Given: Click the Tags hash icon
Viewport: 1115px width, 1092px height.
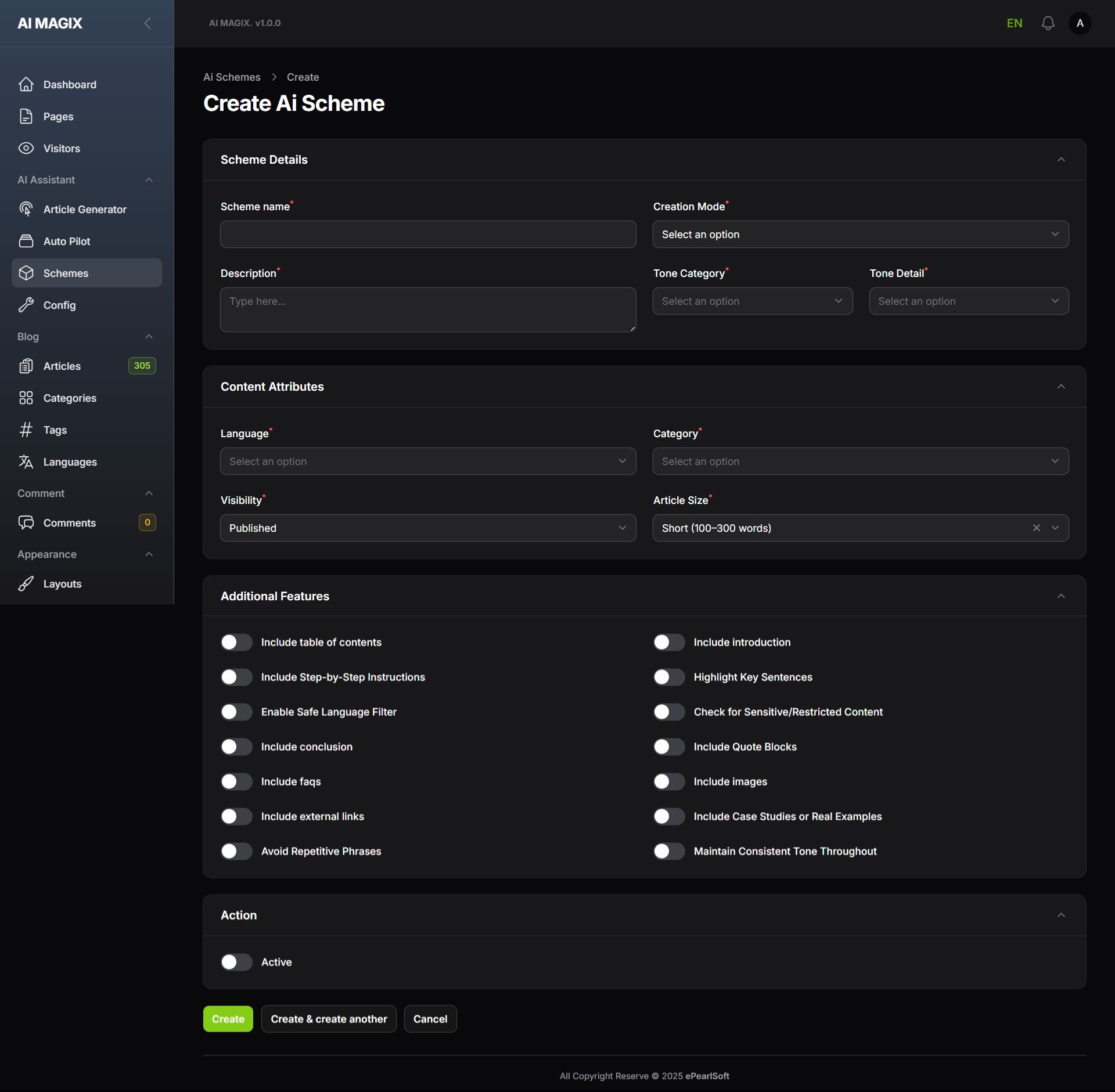Looking at the screenshot, I should (x=26, y=430).
